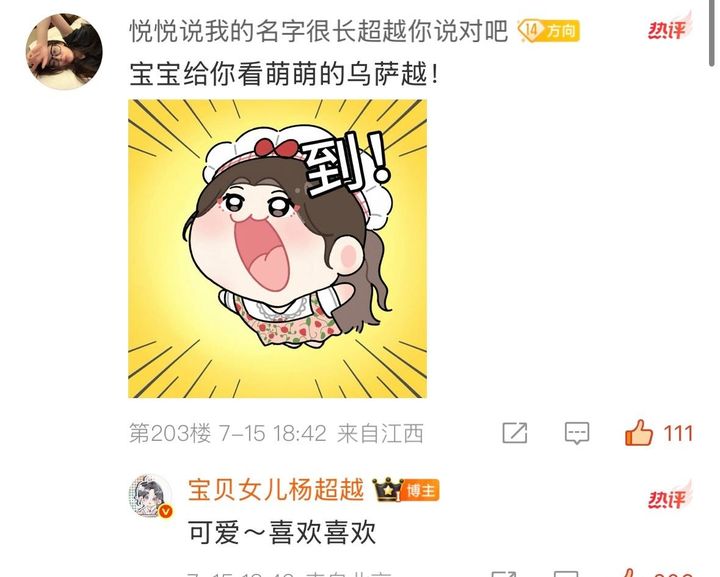View the cartoon 到! sticker image
Screen dimensions: 720x577
277,248
